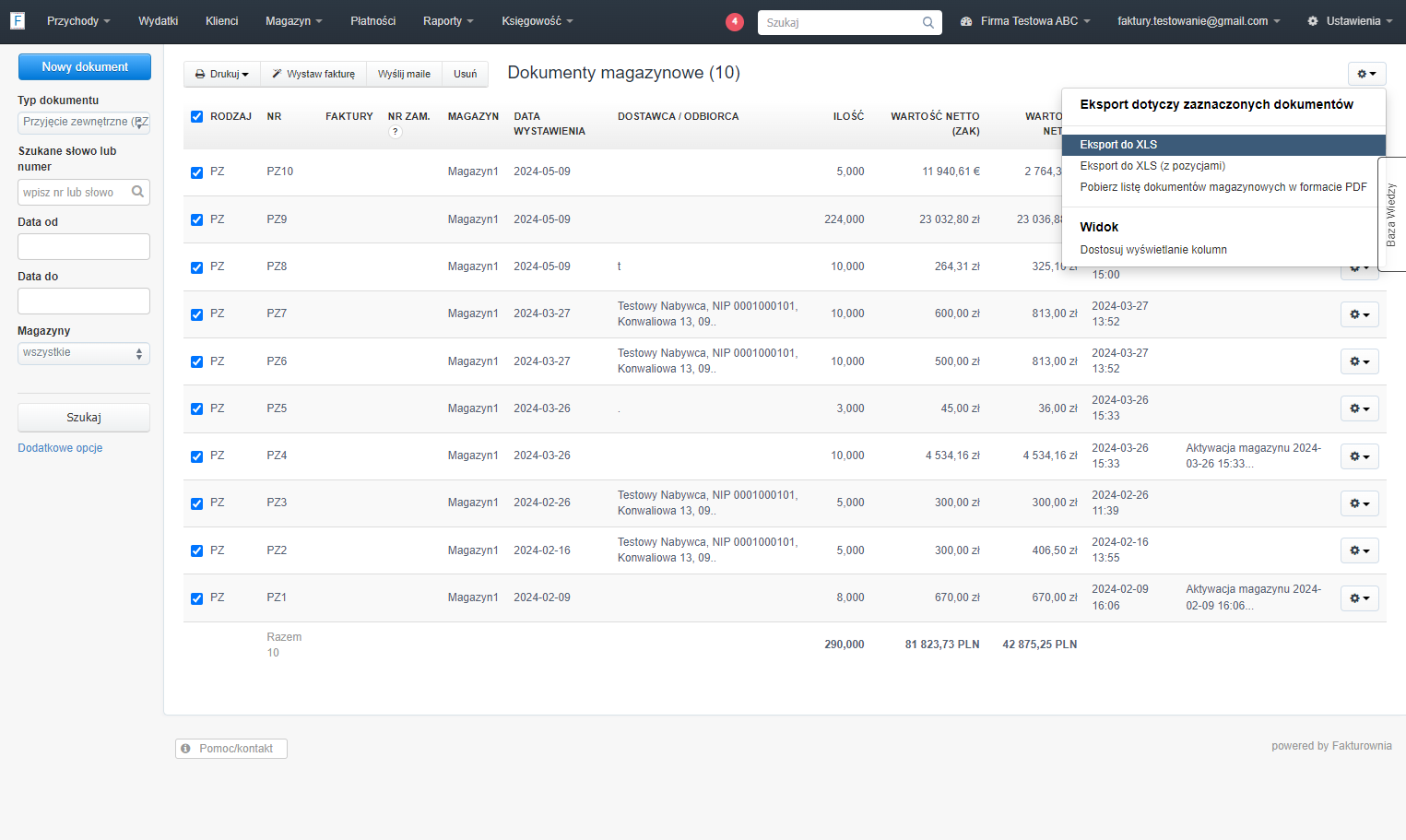The width and height of the screenshot is (1406, 840).
Task: Uncheck the PZ5 row checkbox
Action: coord(196,408)
